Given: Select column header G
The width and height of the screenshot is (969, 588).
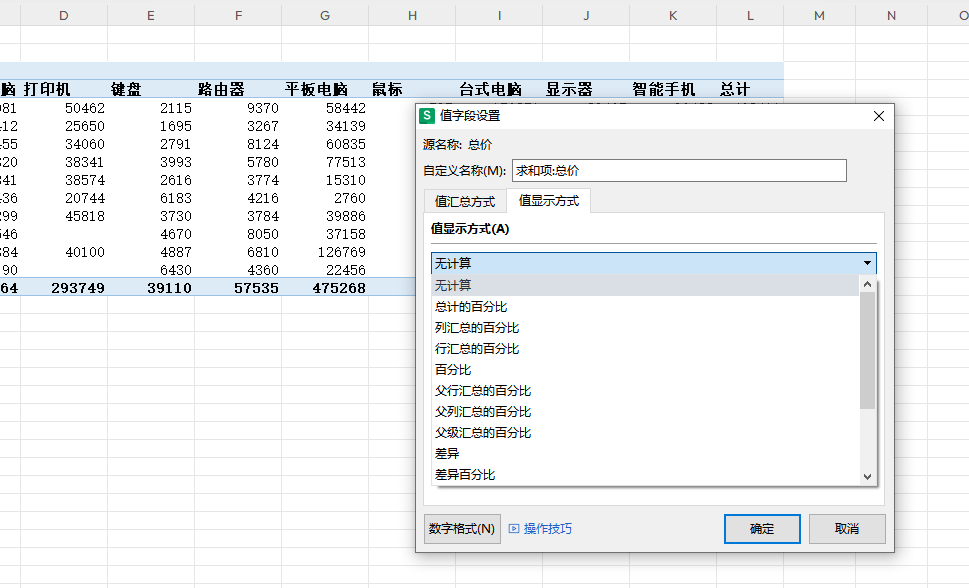Looking at the screenshot, I should 325,15.
